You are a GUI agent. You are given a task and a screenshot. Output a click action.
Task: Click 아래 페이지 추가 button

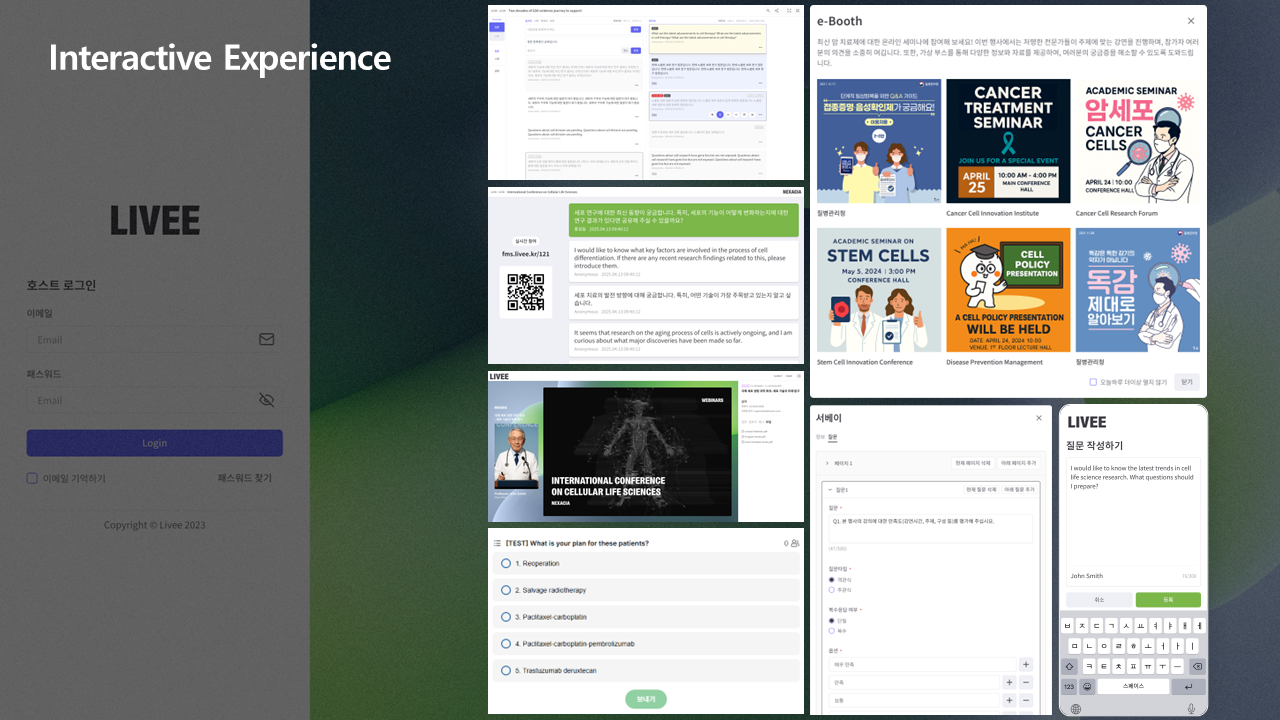[x=1018, y=463]
